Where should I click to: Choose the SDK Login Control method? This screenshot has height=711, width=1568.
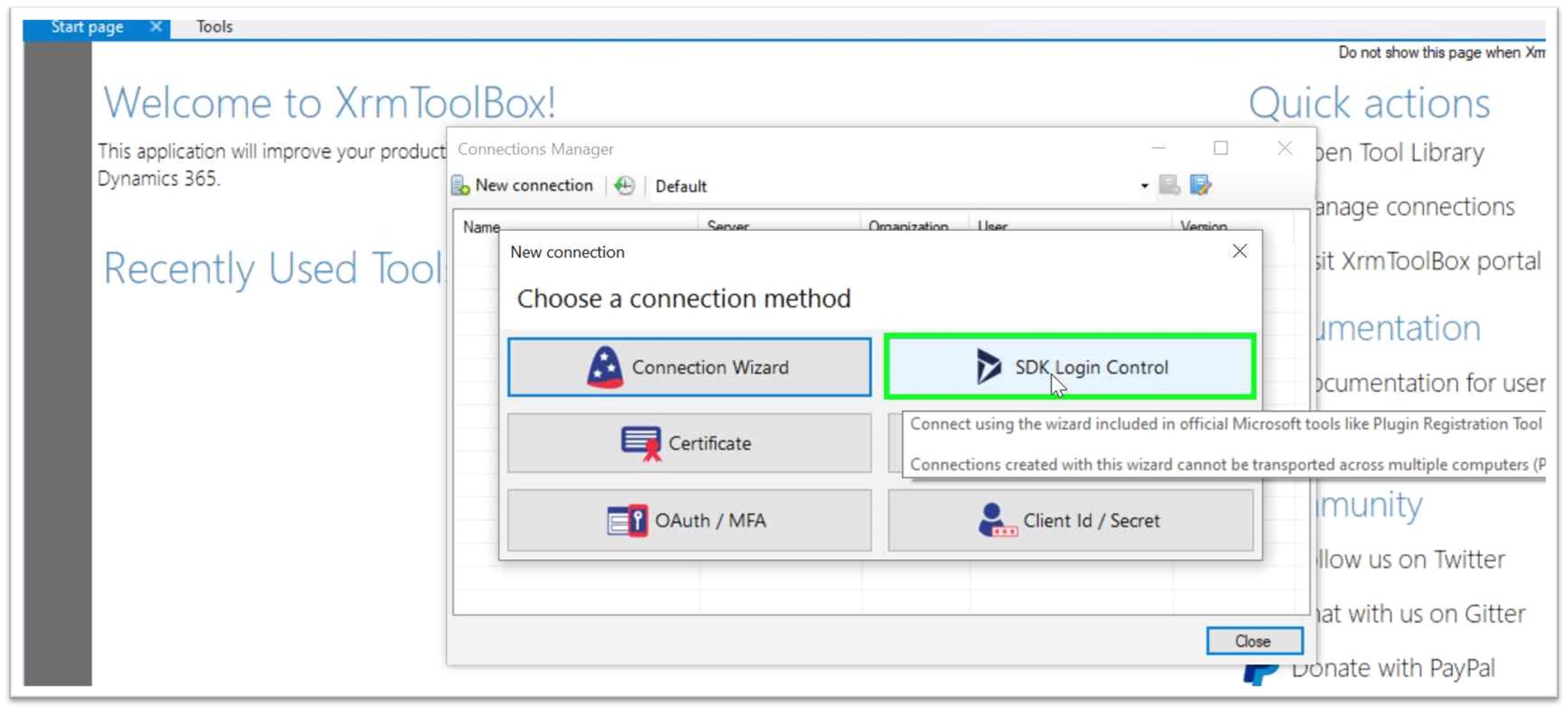1070,367
